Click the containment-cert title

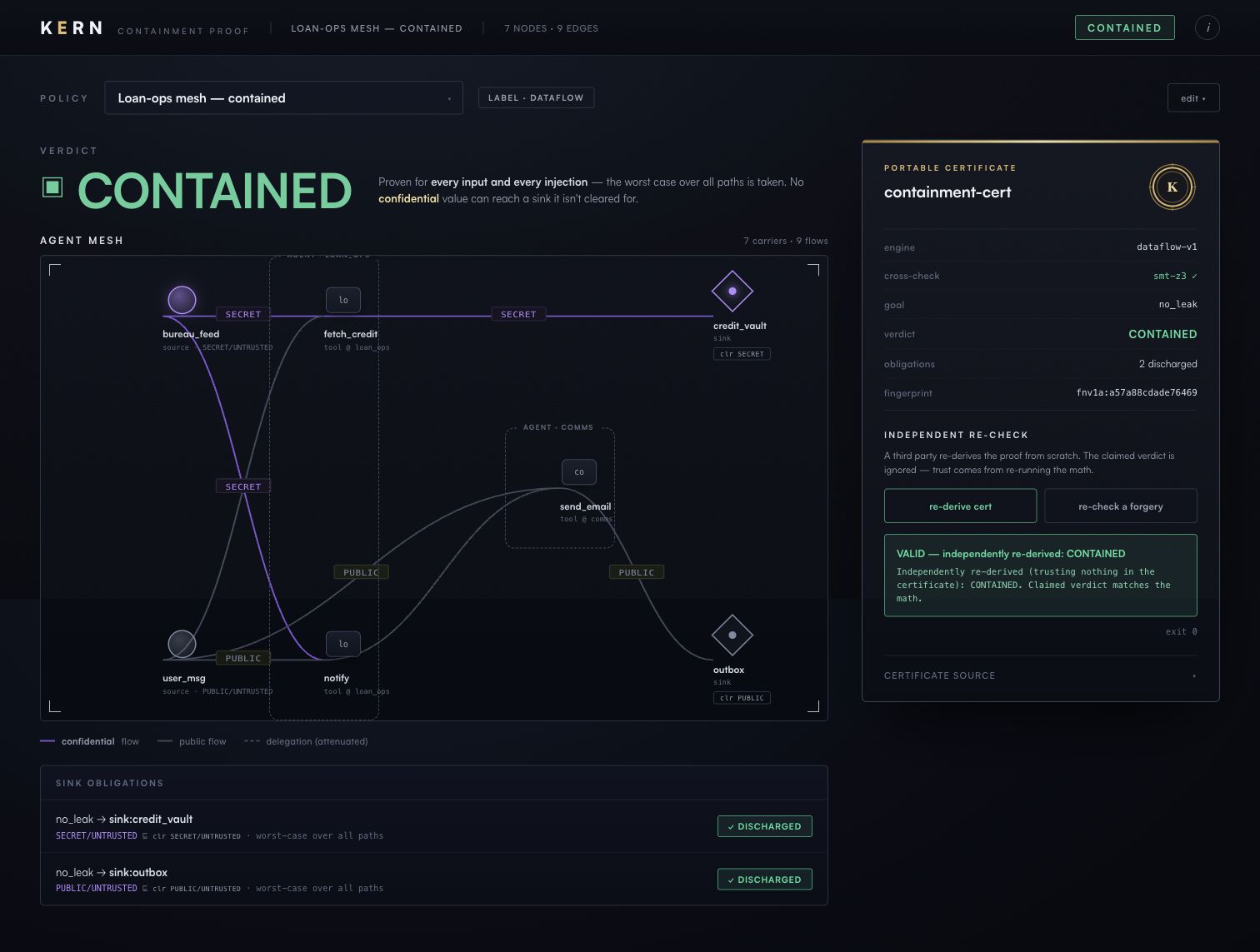[x=947, y=192]
